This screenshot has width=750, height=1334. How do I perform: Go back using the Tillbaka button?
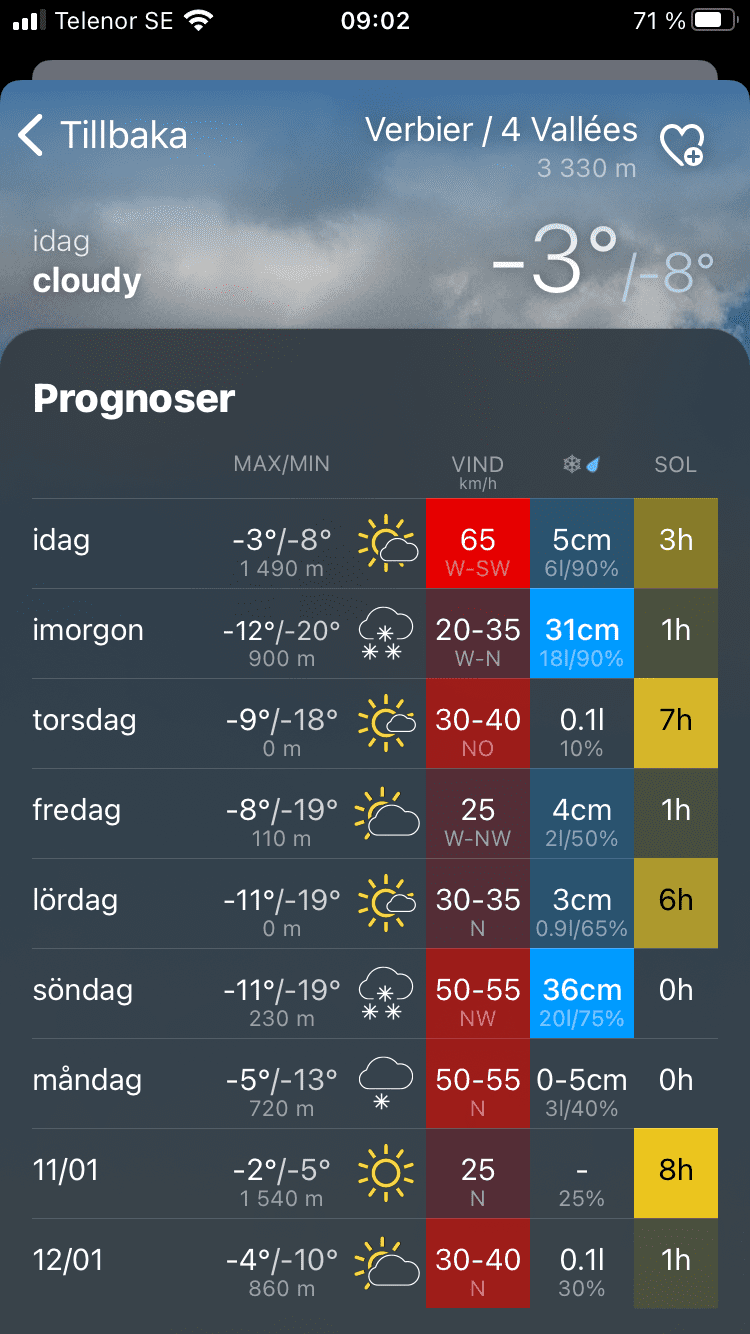[x=123, y=135]
